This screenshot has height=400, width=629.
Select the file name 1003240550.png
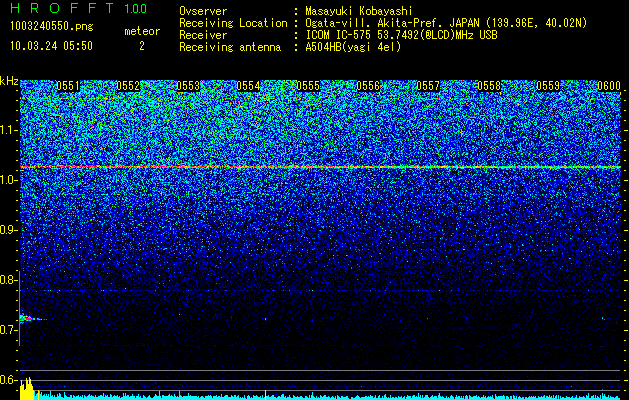[x=52, y=26]
